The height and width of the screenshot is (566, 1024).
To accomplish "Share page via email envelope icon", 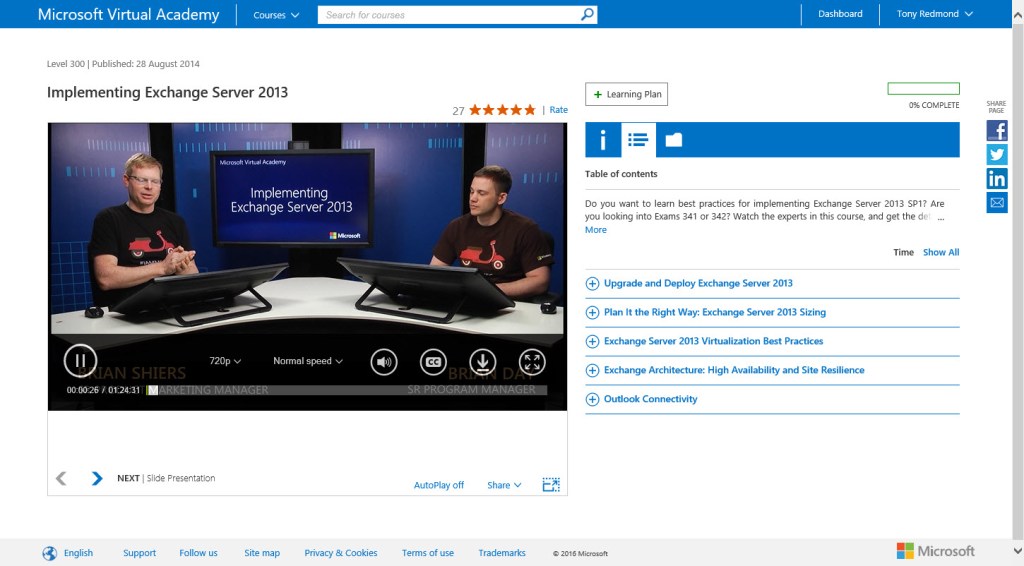I will tap(997, 203).
